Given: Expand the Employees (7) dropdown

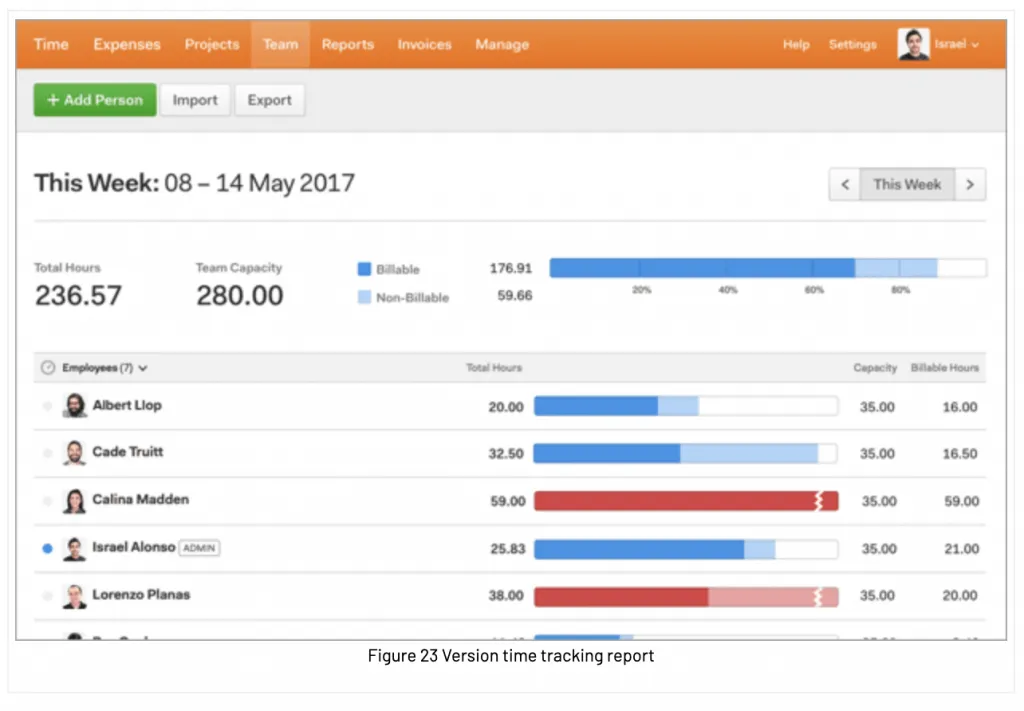Looking at the screenshot, I should click(x=104, y=368).
